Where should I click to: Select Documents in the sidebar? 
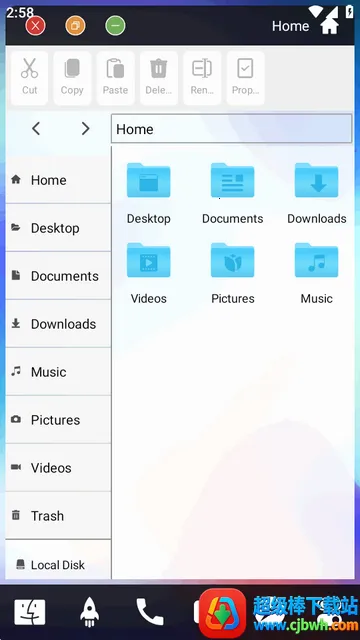[x=58, y=276]
